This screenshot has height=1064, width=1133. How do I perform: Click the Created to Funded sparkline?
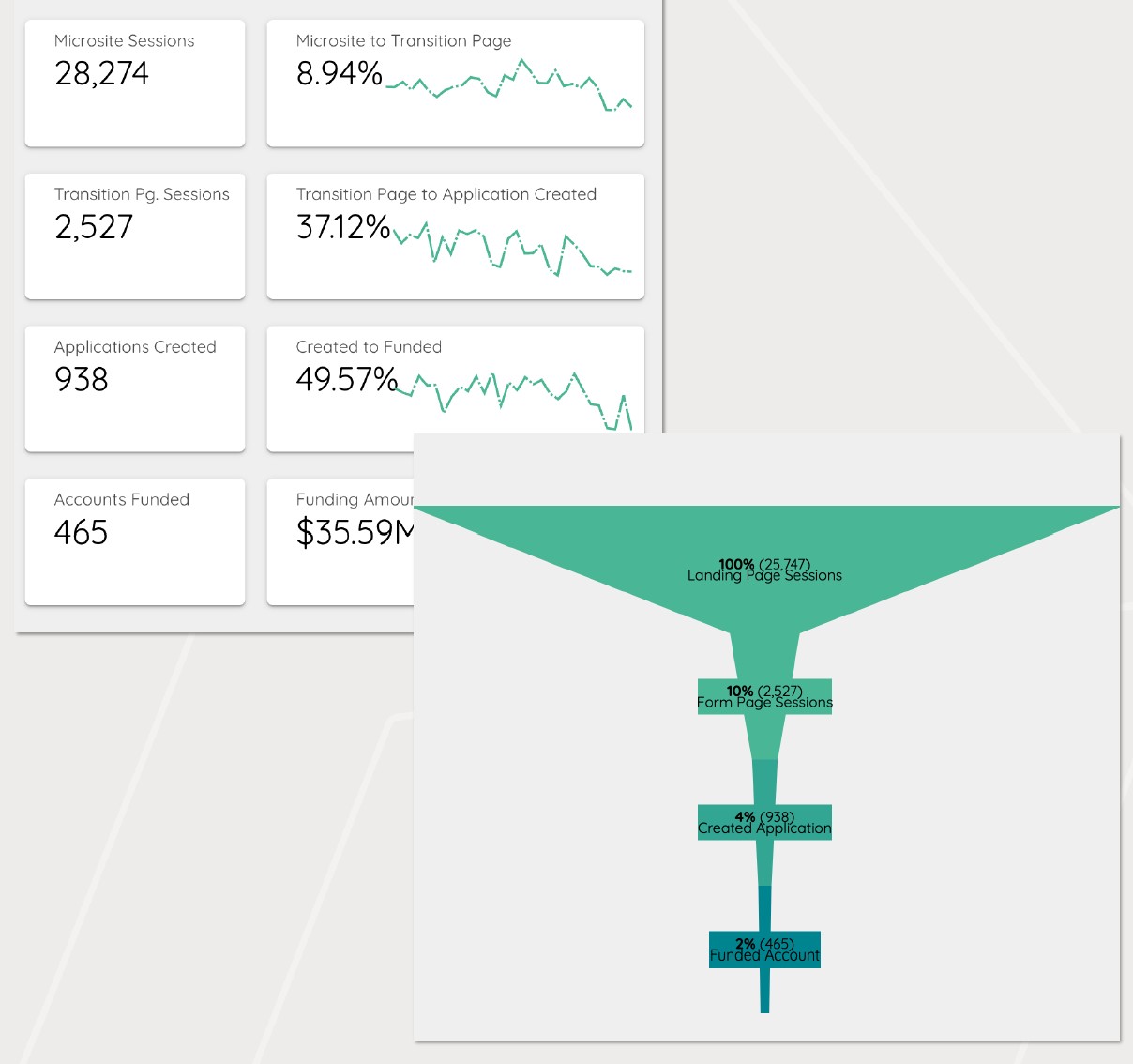[514, 394]
